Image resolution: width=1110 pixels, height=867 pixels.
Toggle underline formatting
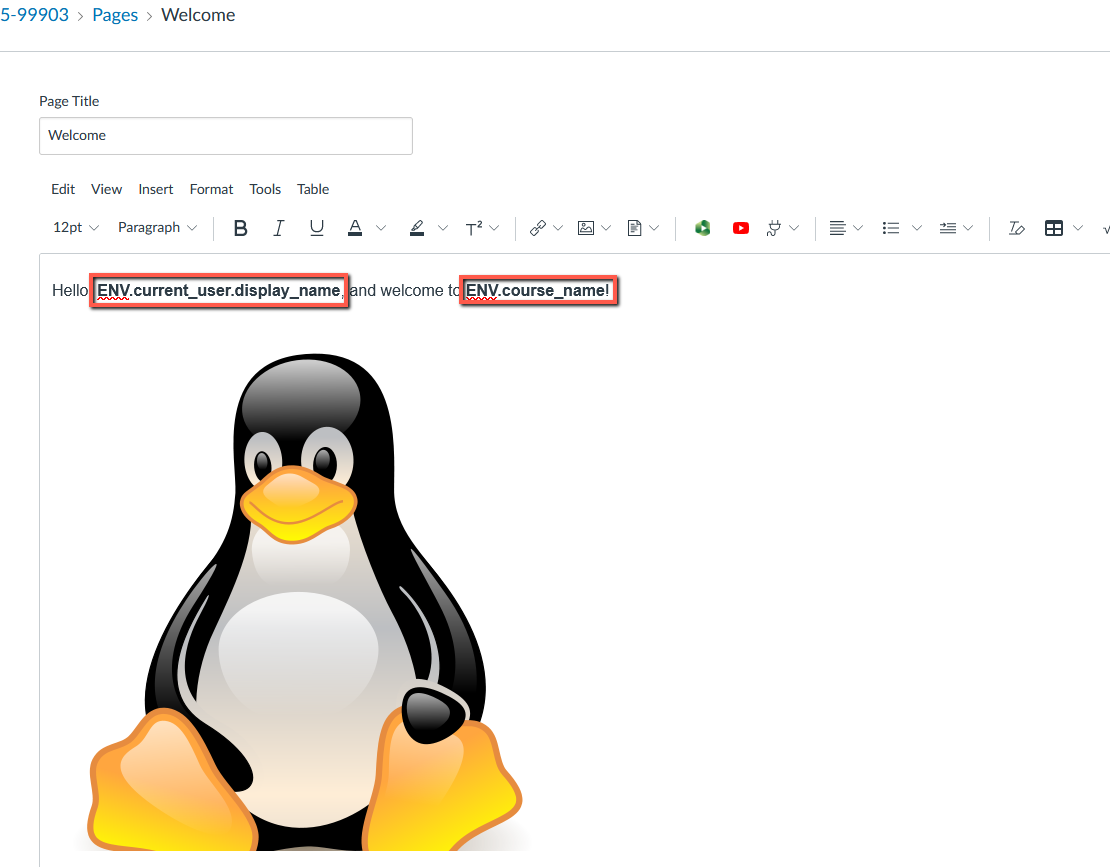316,228
